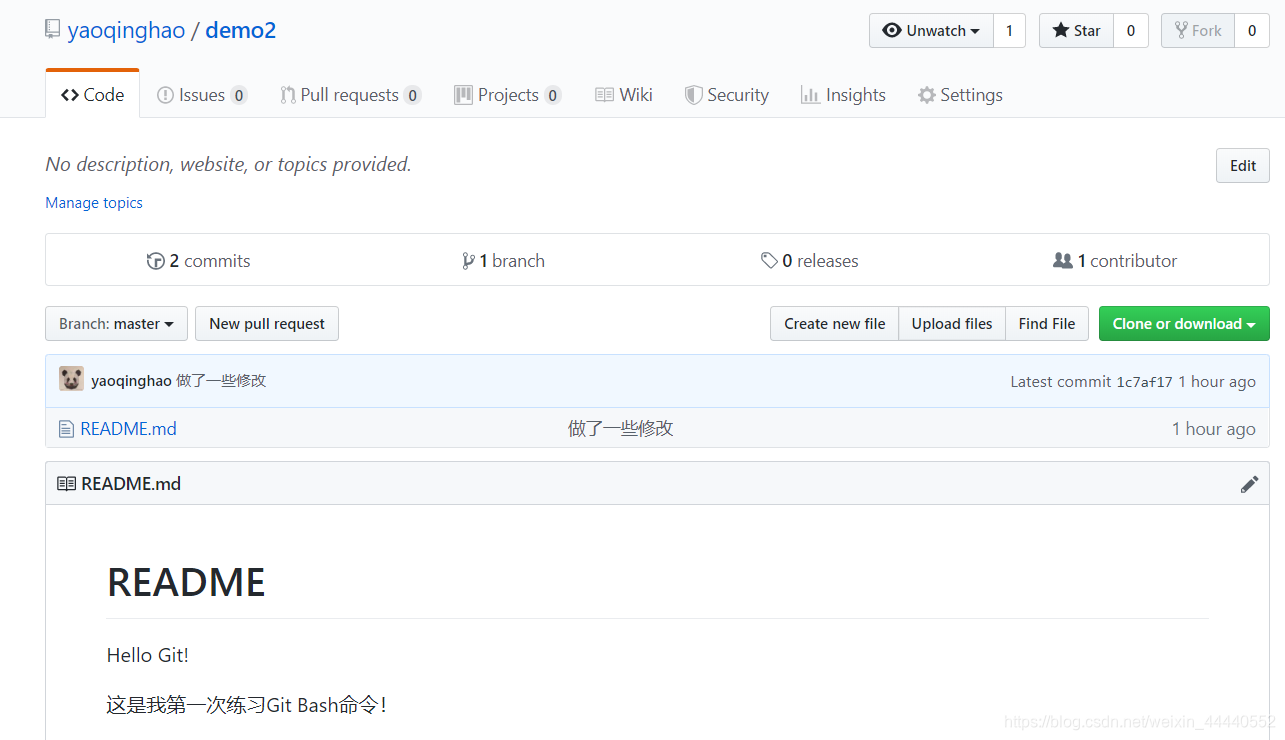Click the book icon in README.md header

click(x=66, y=484)
